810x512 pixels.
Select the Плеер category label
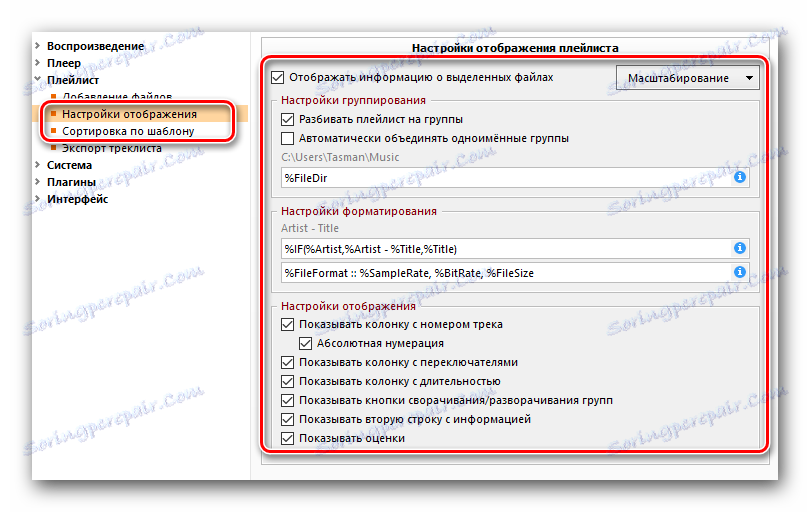pyautogui.click(x=64, y=63)
